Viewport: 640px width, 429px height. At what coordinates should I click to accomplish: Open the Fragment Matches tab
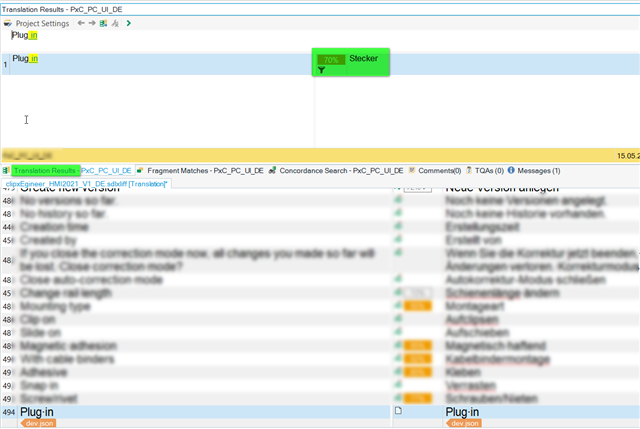click(205, 171)
